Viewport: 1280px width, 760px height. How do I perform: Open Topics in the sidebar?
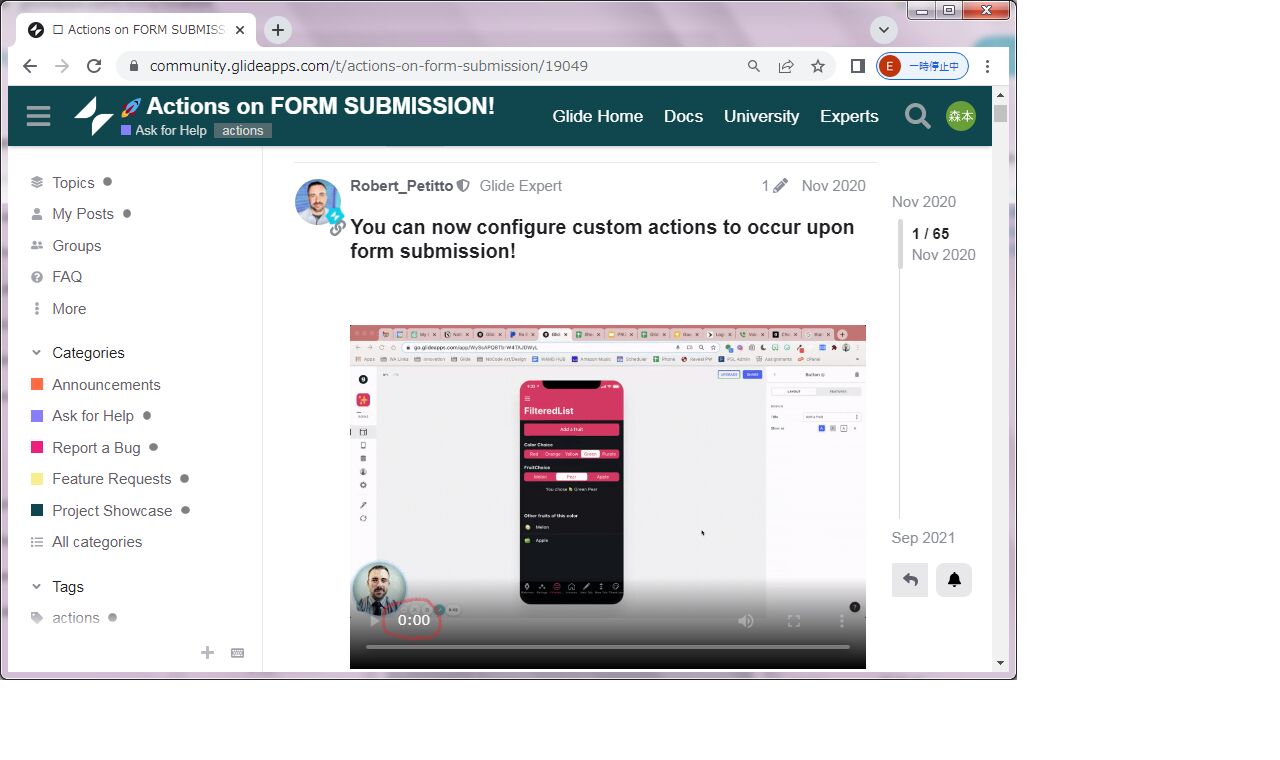[x=73, y=183]
